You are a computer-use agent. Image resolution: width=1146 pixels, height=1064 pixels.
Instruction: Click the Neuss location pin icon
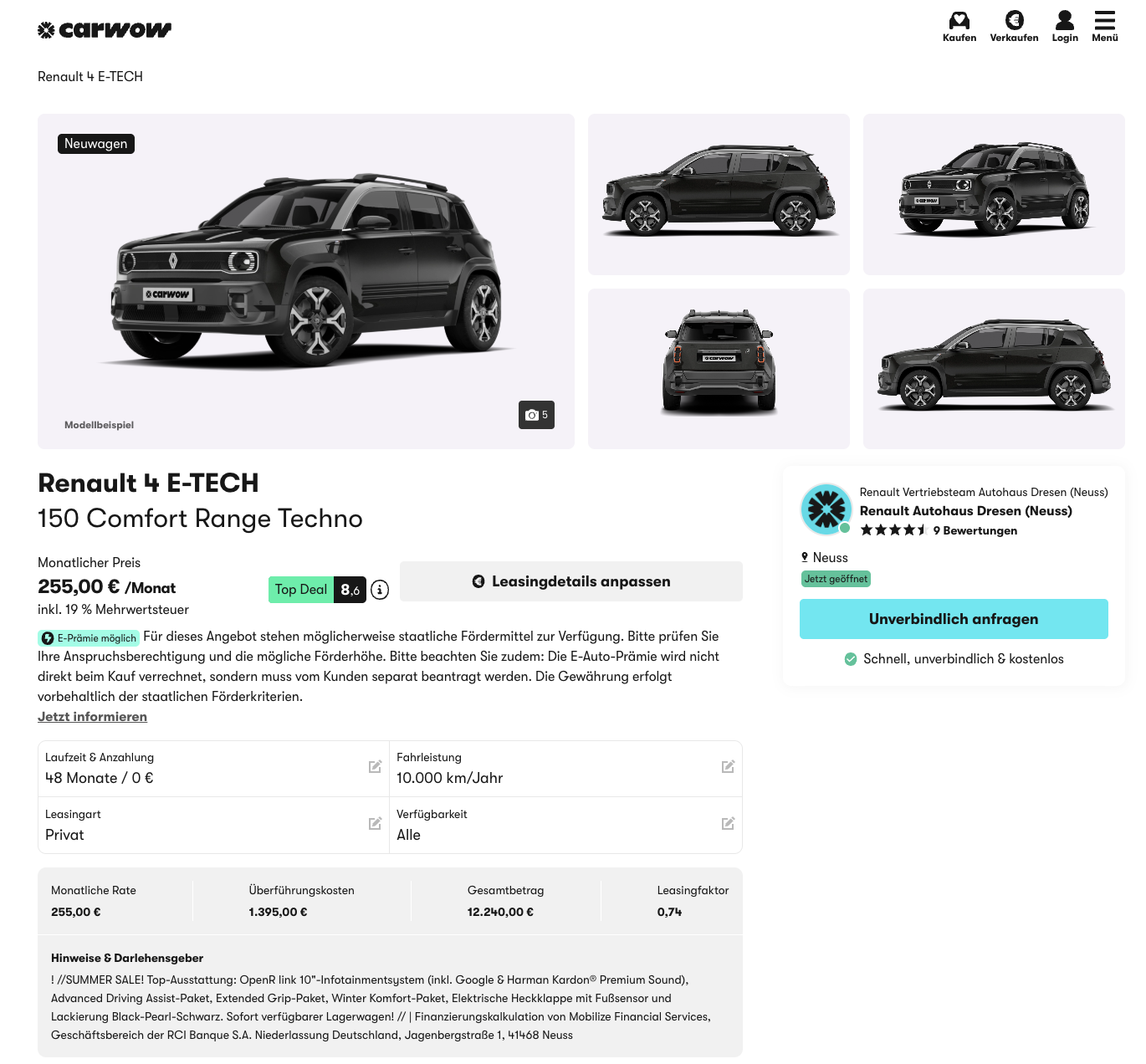[805, 557]
